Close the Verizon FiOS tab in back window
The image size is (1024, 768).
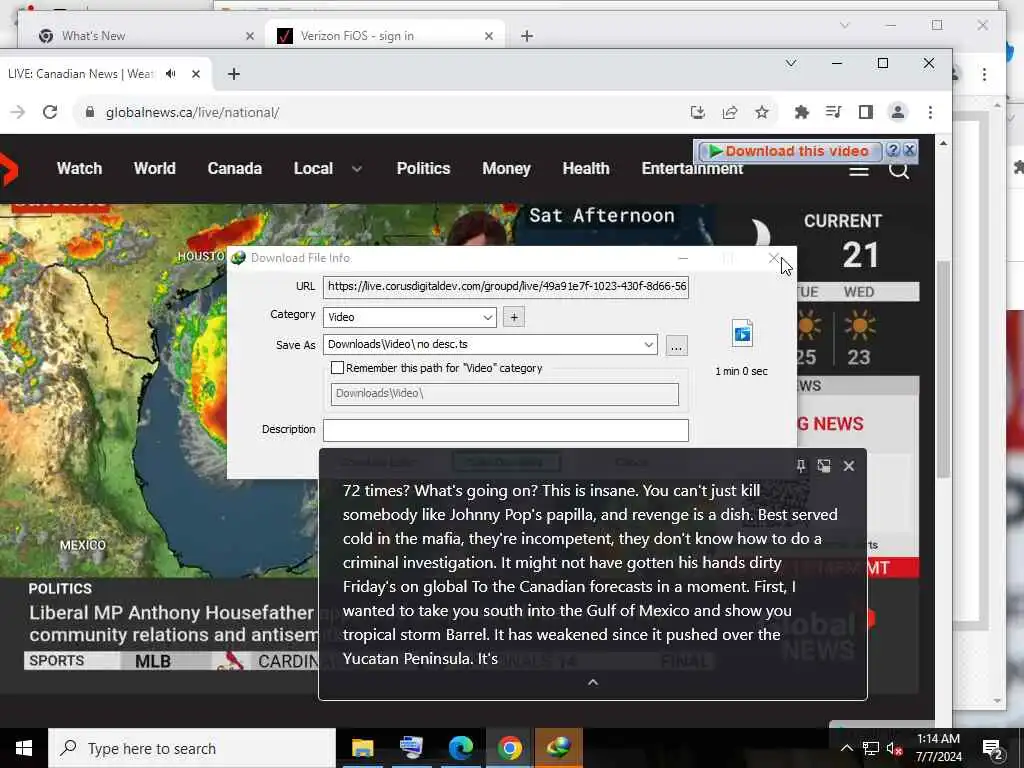[488, 36]
